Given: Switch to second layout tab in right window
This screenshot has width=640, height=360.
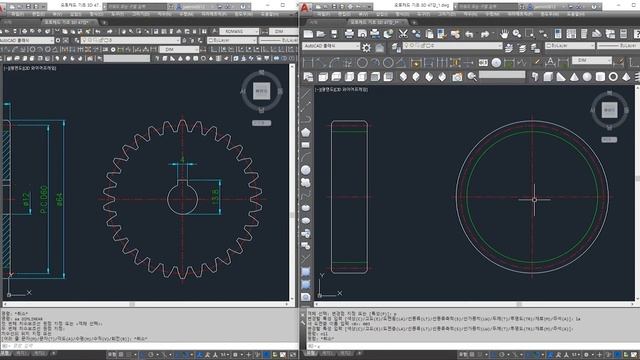Looking at the screenshot, I should coord(345,353).
